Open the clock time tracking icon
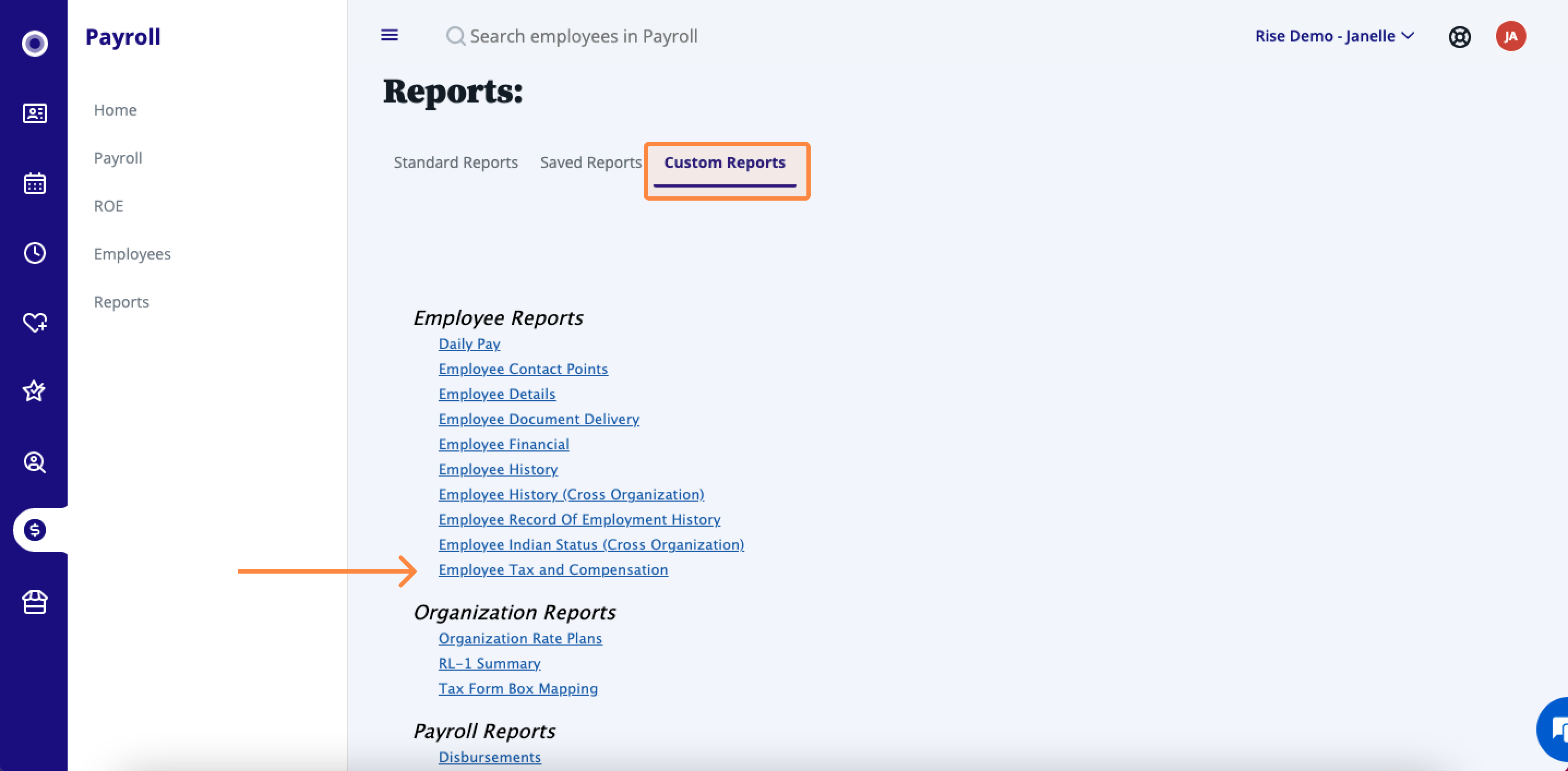The image size is (1568, 771). [35, 252]
